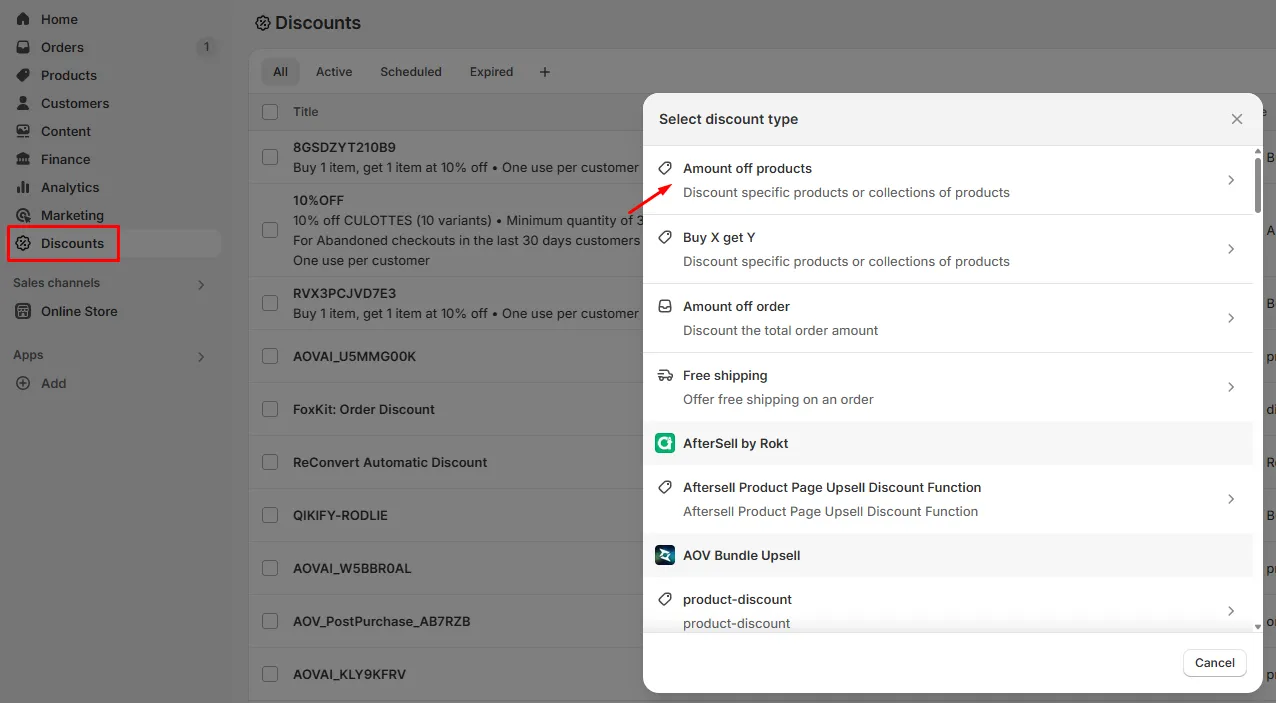The width and height of the screenshot is (1276, 703).
Task: Click the Products tag icon
Action: coord(23,75)
